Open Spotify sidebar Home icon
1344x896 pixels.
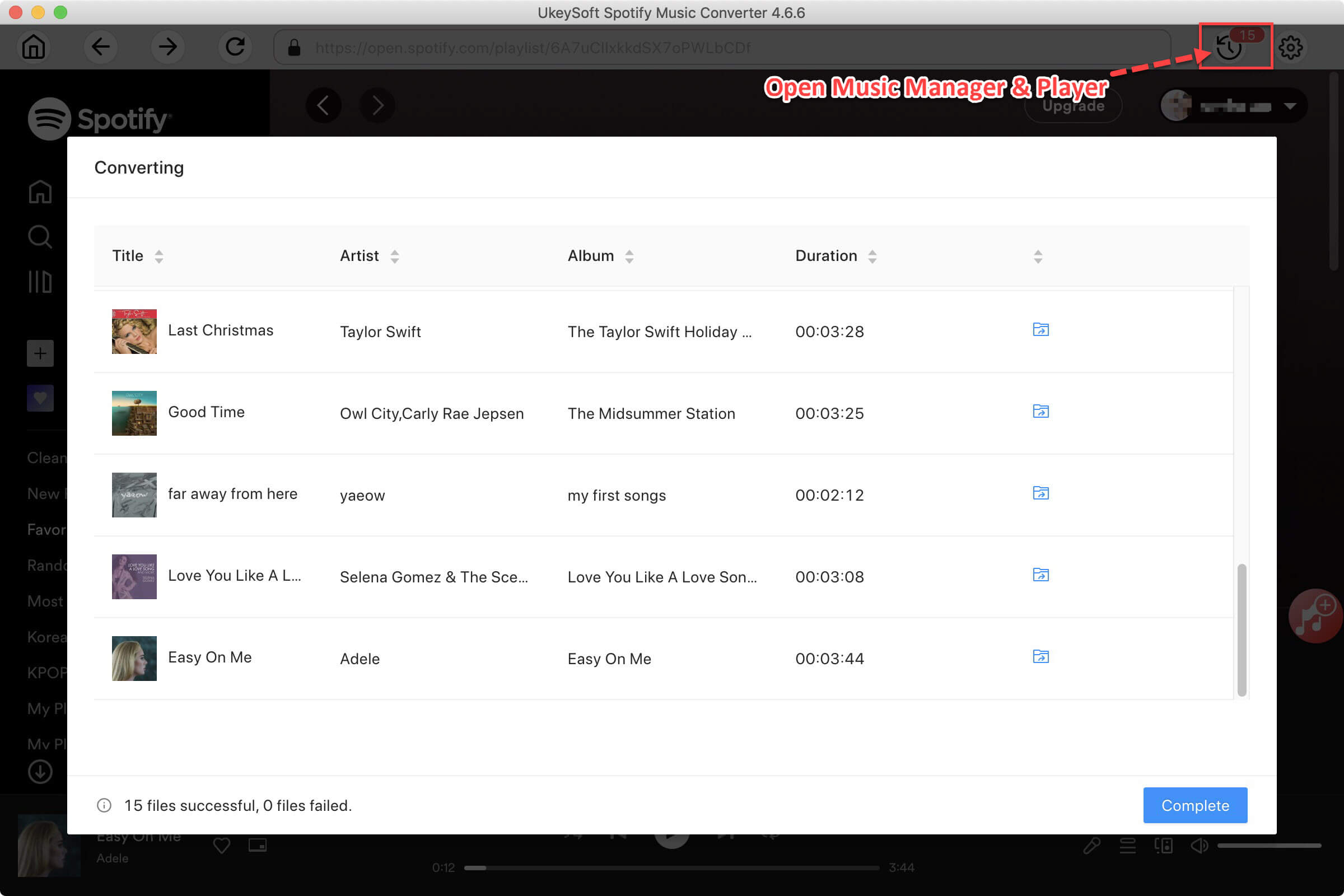[40, 192]
